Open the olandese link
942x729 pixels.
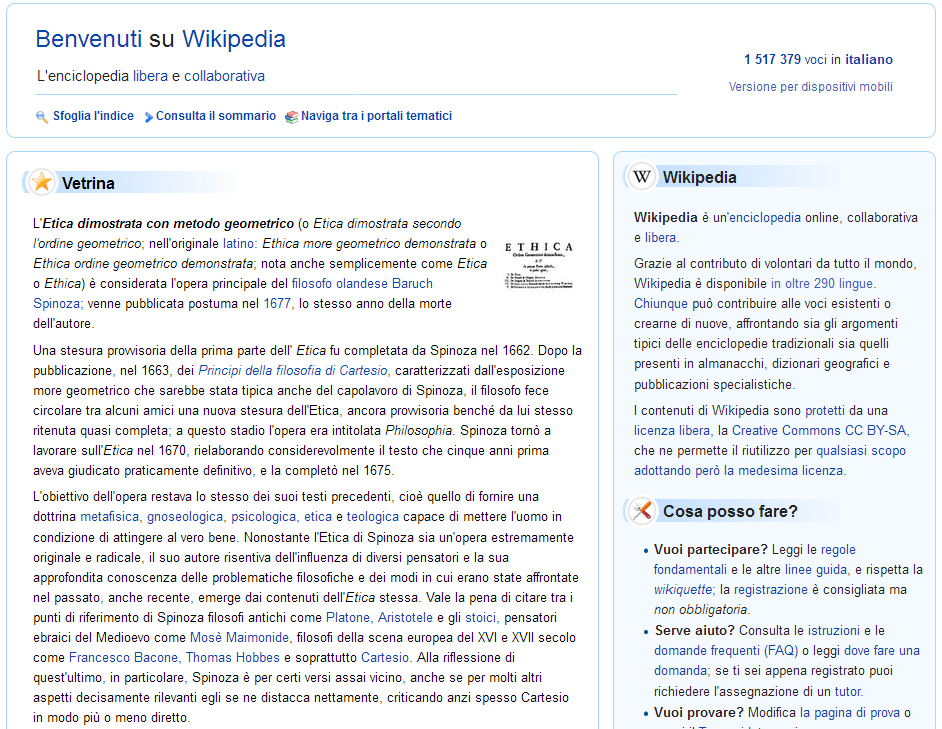362,283
